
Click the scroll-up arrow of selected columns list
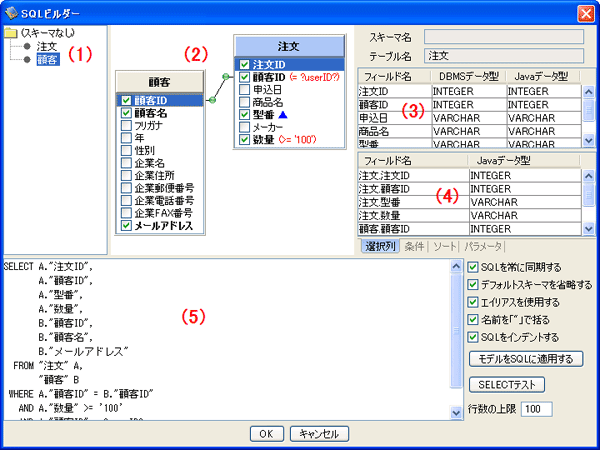point(589,176)
